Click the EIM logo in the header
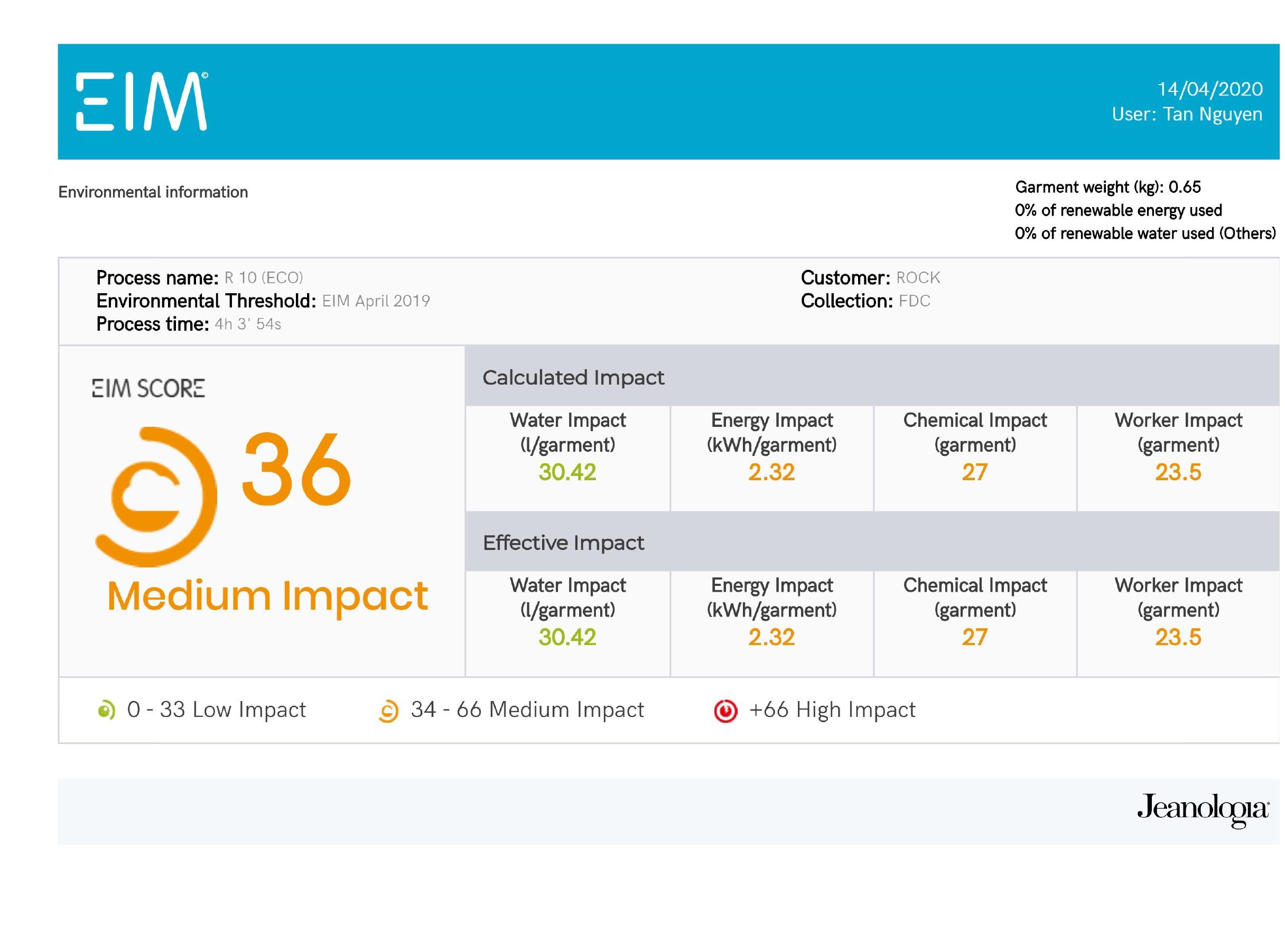The image size is (1285, 952). (142, 102)
